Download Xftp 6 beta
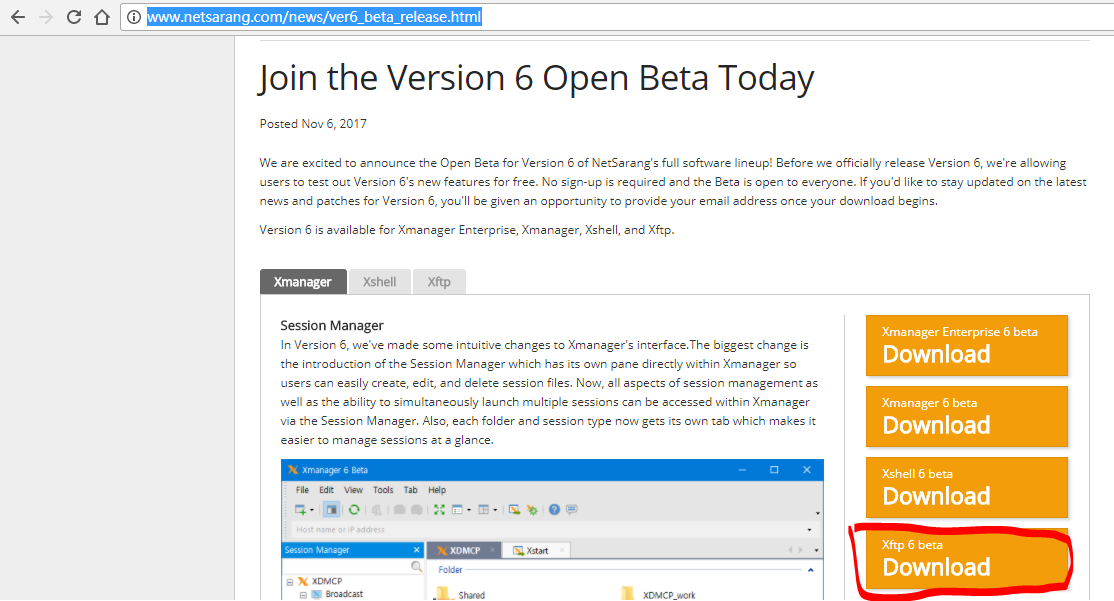1114x601 pixels. point(966,558)
